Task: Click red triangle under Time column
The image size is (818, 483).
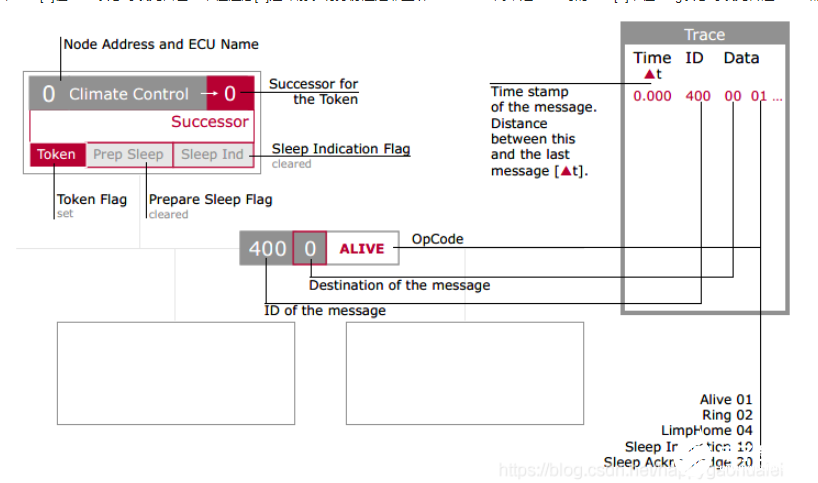Action: (651, 74)
